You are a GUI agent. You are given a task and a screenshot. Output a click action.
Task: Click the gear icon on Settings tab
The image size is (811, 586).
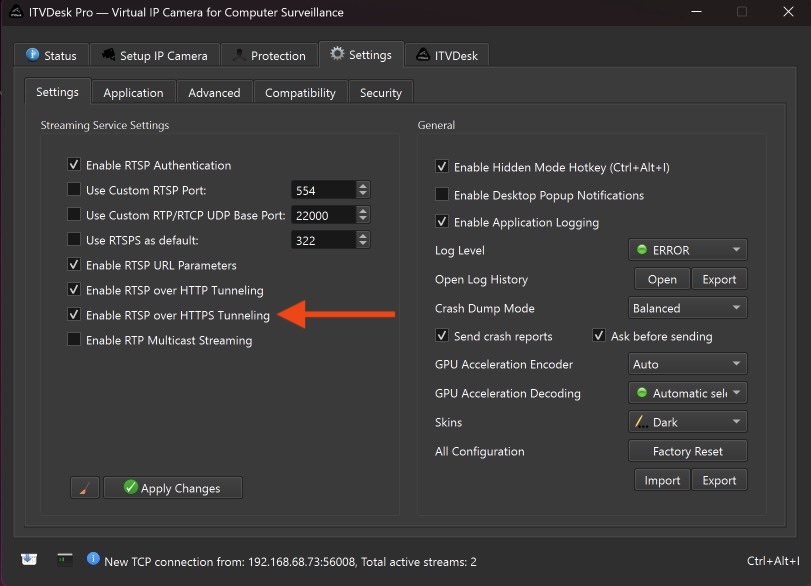[337, 53]
